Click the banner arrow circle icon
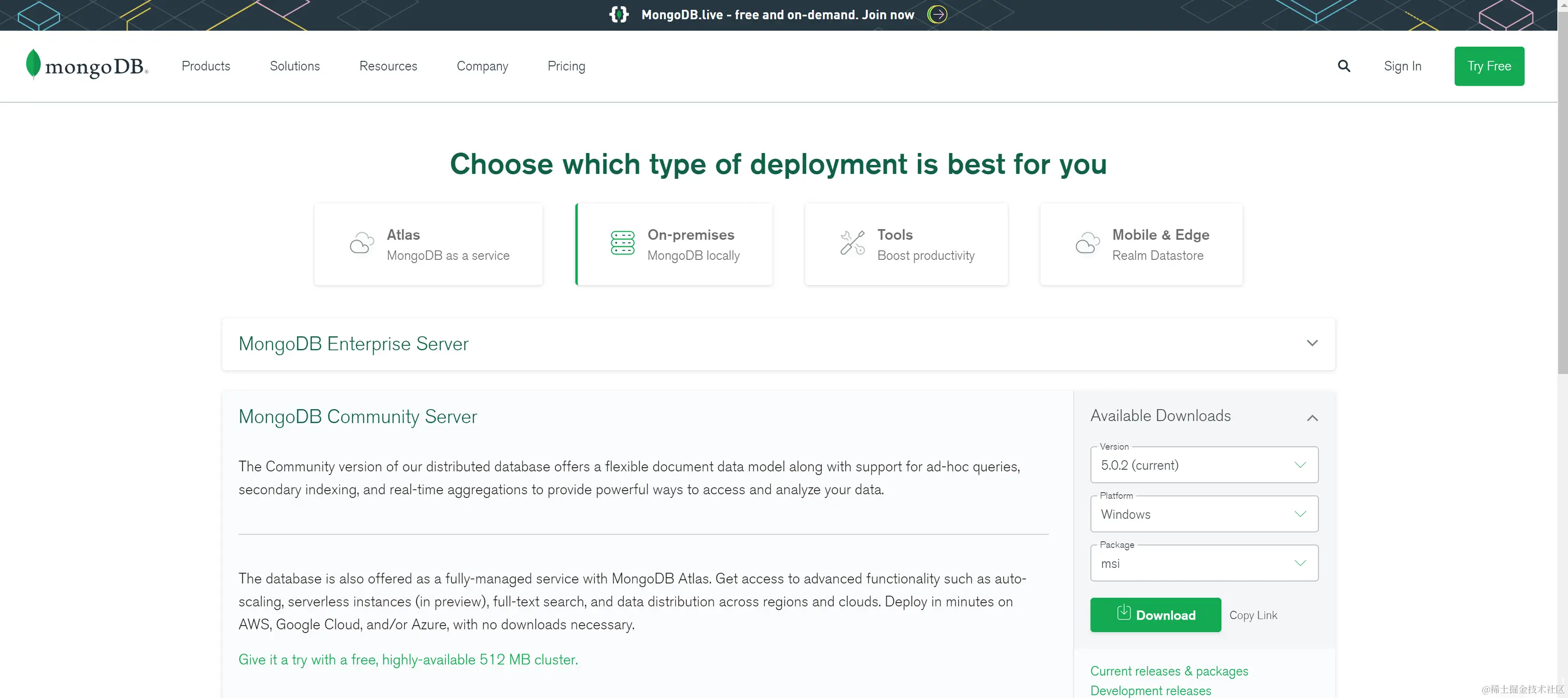The height and width of the screenshot is (698, 1568). click(x=937, y=15)
